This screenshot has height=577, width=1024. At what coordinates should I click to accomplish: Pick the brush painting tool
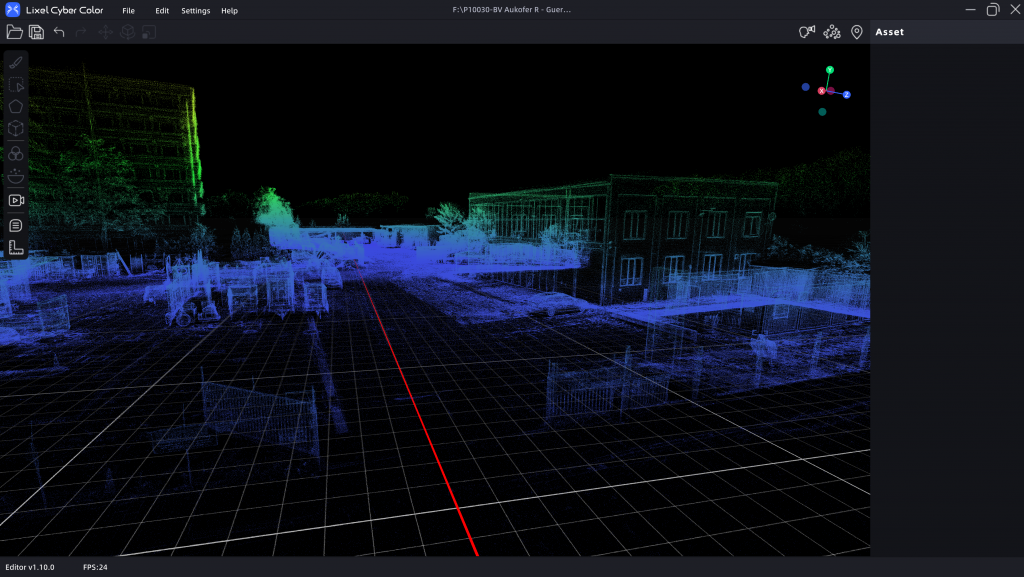tap(15, 61)
